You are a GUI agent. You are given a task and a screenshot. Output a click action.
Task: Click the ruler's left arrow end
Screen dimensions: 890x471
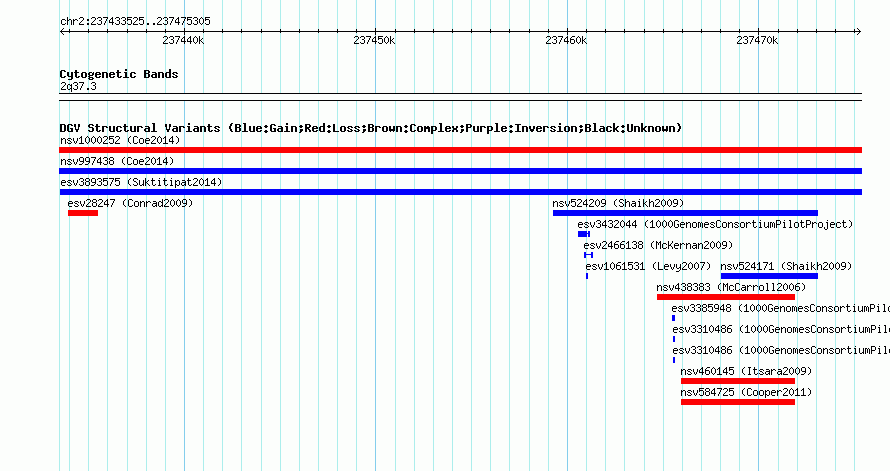point(63,32)
